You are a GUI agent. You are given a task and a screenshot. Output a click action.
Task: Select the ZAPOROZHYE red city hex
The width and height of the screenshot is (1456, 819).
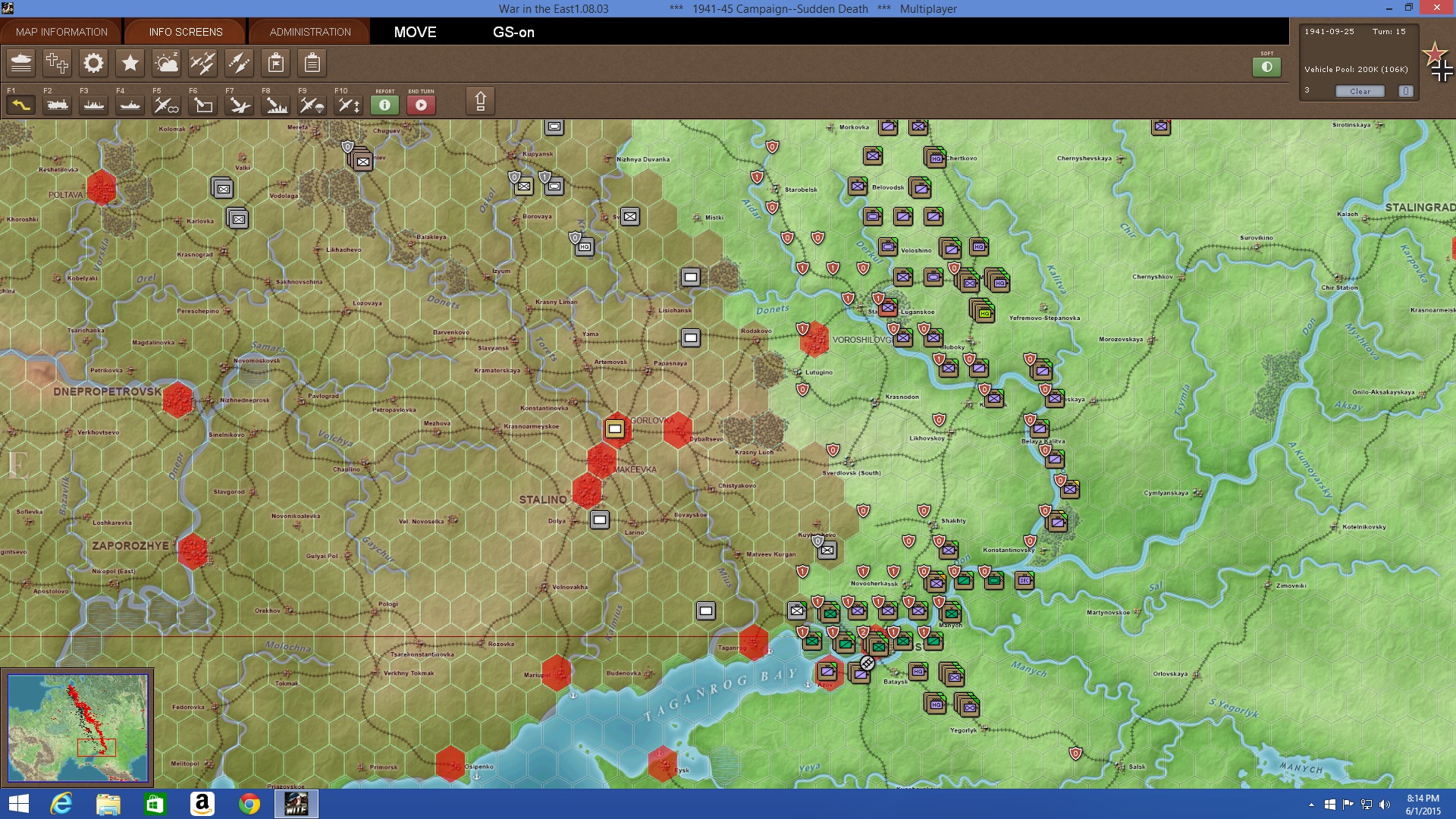click(193, 551)
